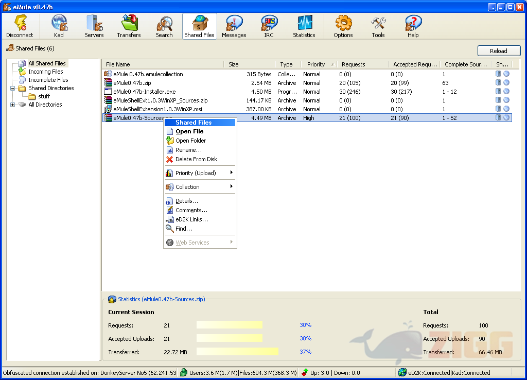Click the Accepted Uploads progress bar
This screenshot has width=527, height=380.
pyautogui.click(x=230, y=338)
